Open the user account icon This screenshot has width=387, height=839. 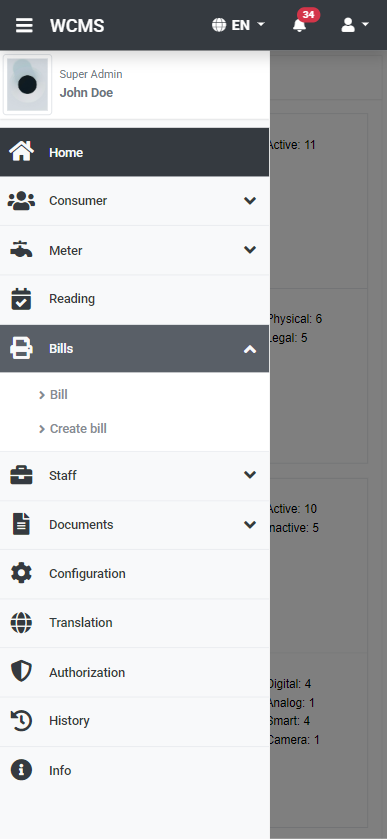coord(348,25)
